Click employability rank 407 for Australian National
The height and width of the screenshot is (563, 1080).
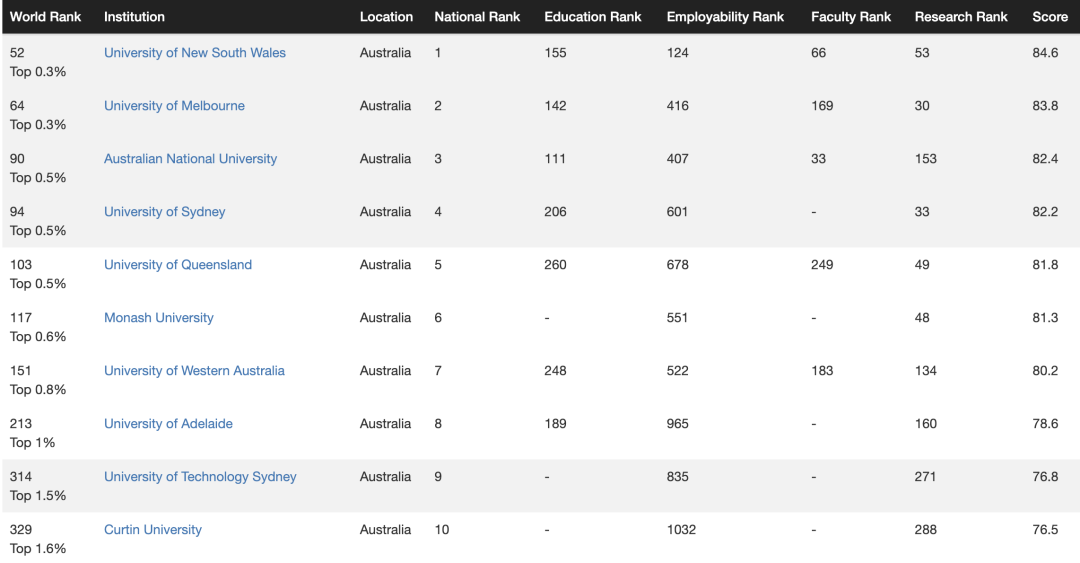click(x=677, y=159)
